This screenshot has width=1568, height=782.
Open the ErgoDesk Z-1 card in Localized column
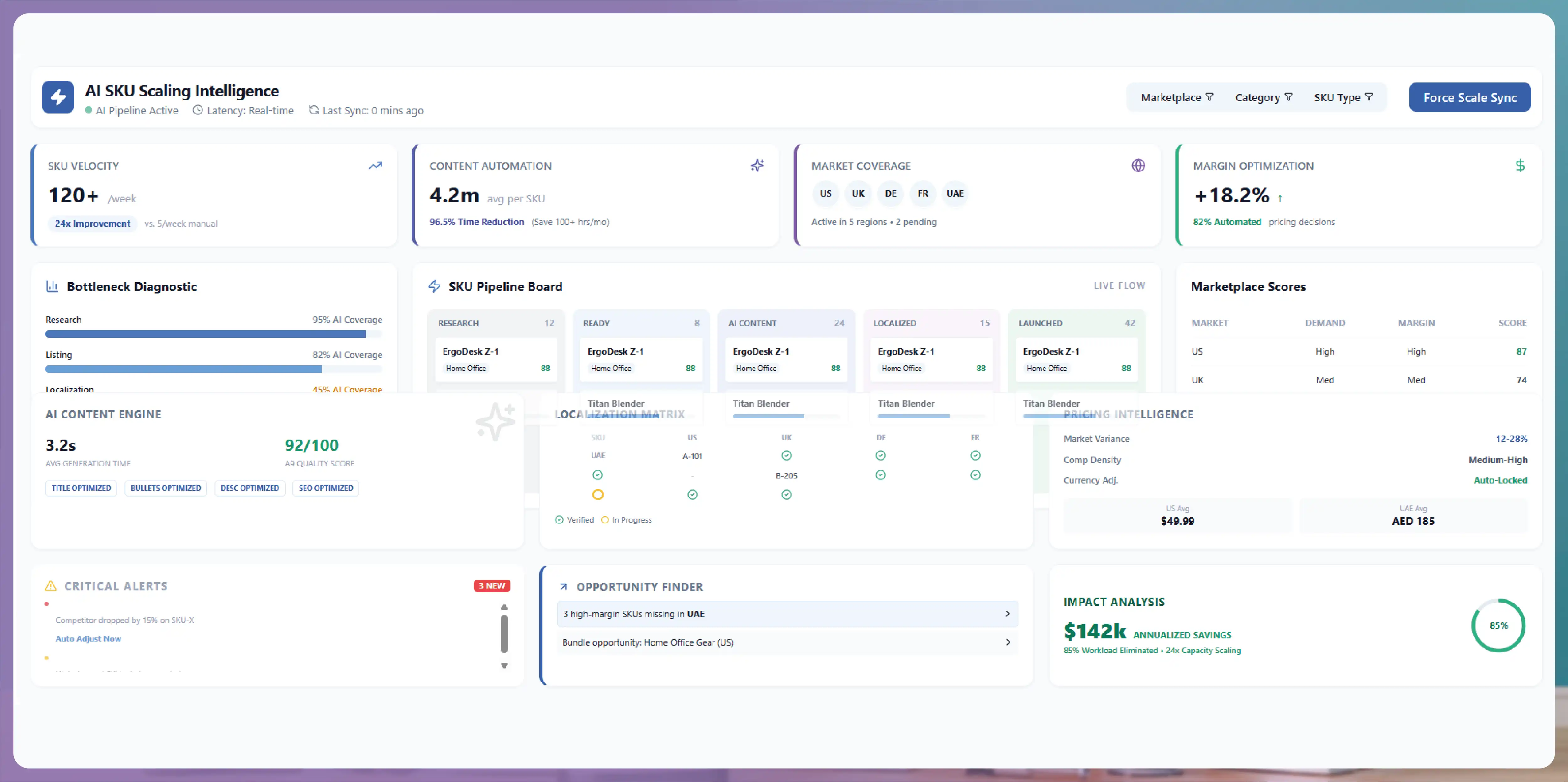pyautogui.click(x=931, y=360)
